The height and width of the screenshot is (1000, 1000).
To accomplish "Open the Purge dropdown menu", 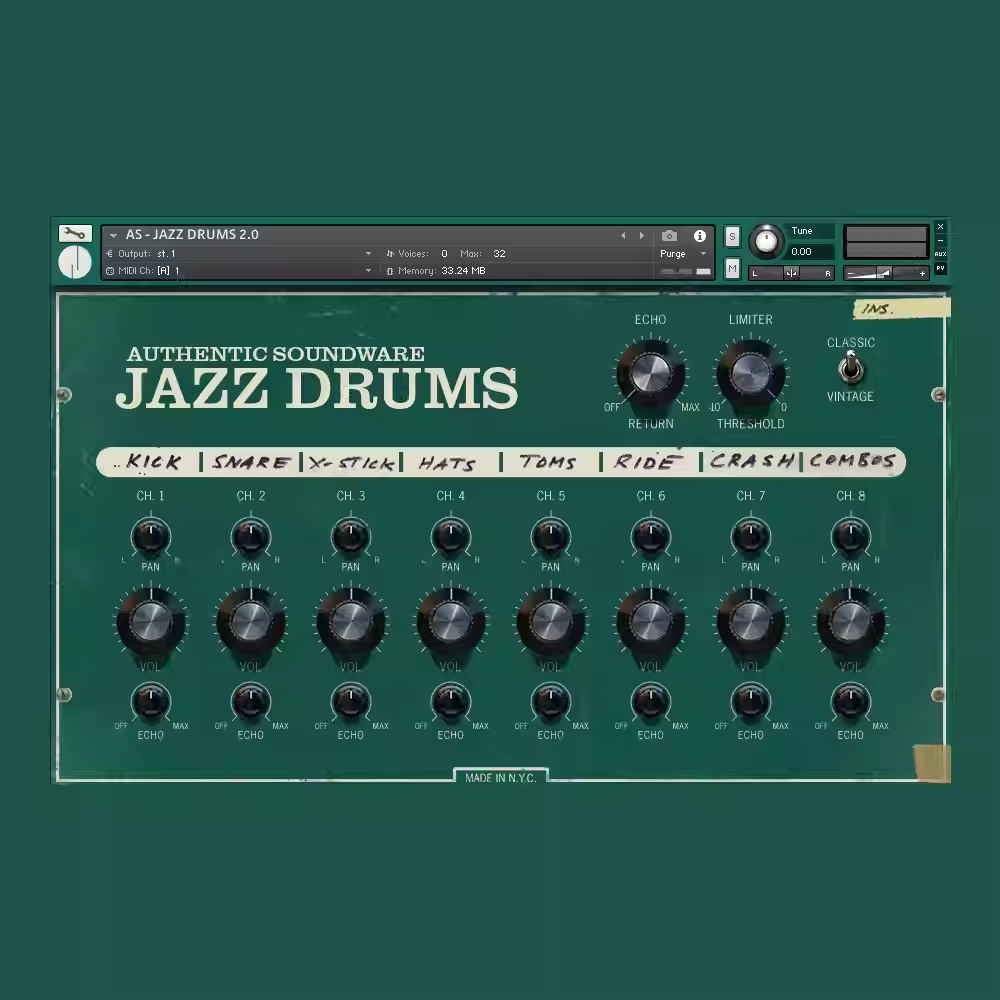I will point(684,253).
